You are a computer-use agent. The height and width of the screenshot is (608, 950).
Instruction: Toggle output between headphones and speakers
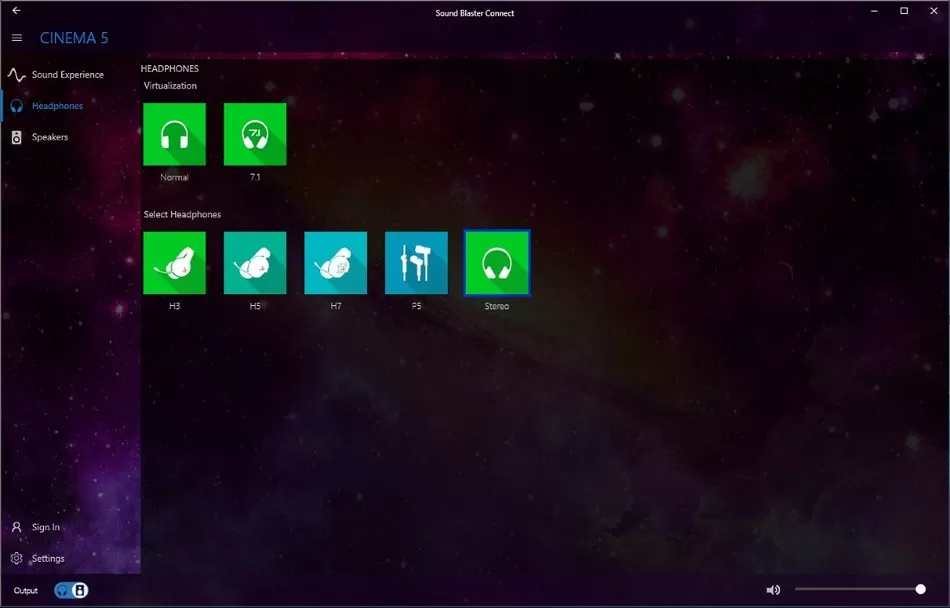[71, 590]
